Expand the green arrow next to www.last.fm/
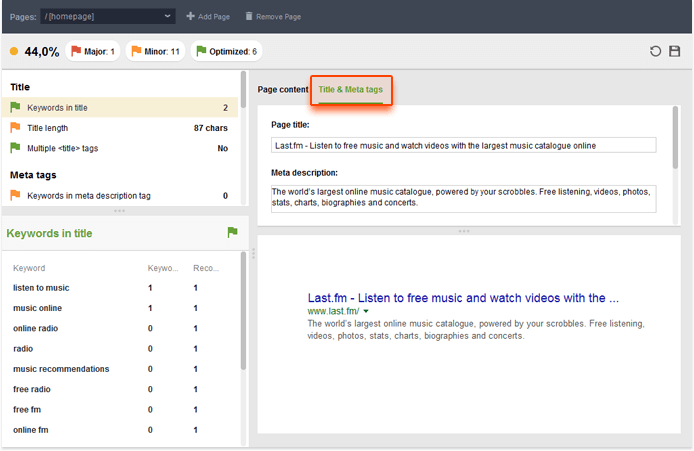 click(366, 312)
